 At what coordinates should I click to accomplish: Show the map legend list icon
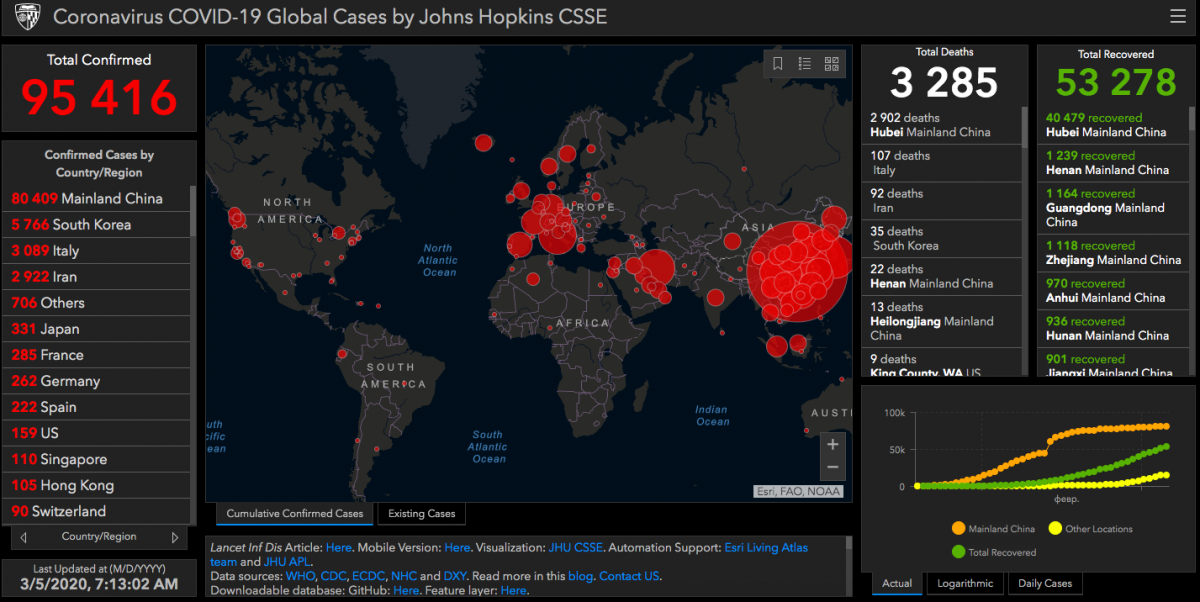(x=805, y=64)
